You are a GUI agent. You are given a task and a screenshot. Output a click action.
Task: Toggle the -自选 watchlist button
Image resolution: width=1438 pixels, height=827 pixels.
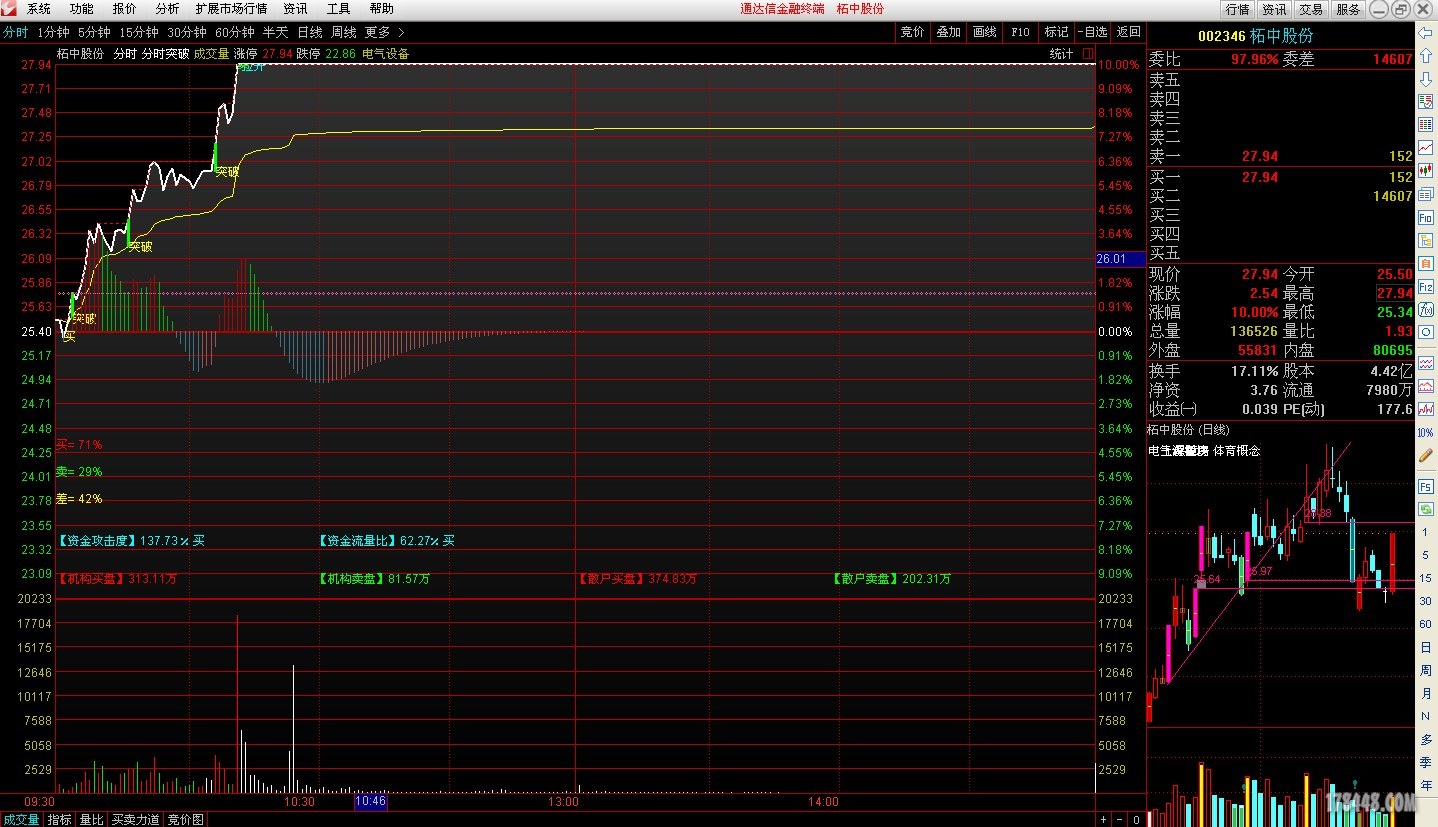pyautogui.click(x=1093, y=32)
